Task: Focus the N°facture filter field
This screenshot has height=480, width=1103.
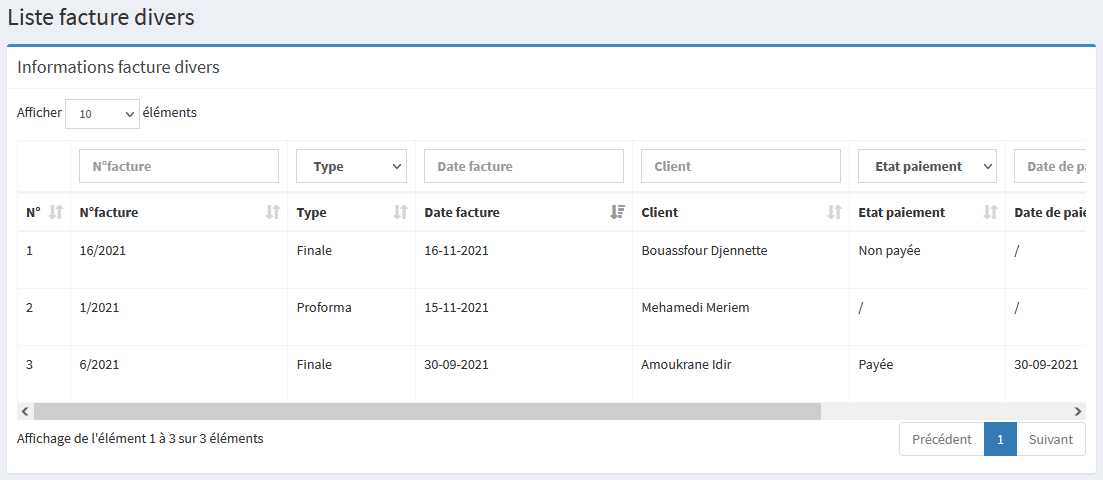Action: pyautogui.click(x=179, y=167)
